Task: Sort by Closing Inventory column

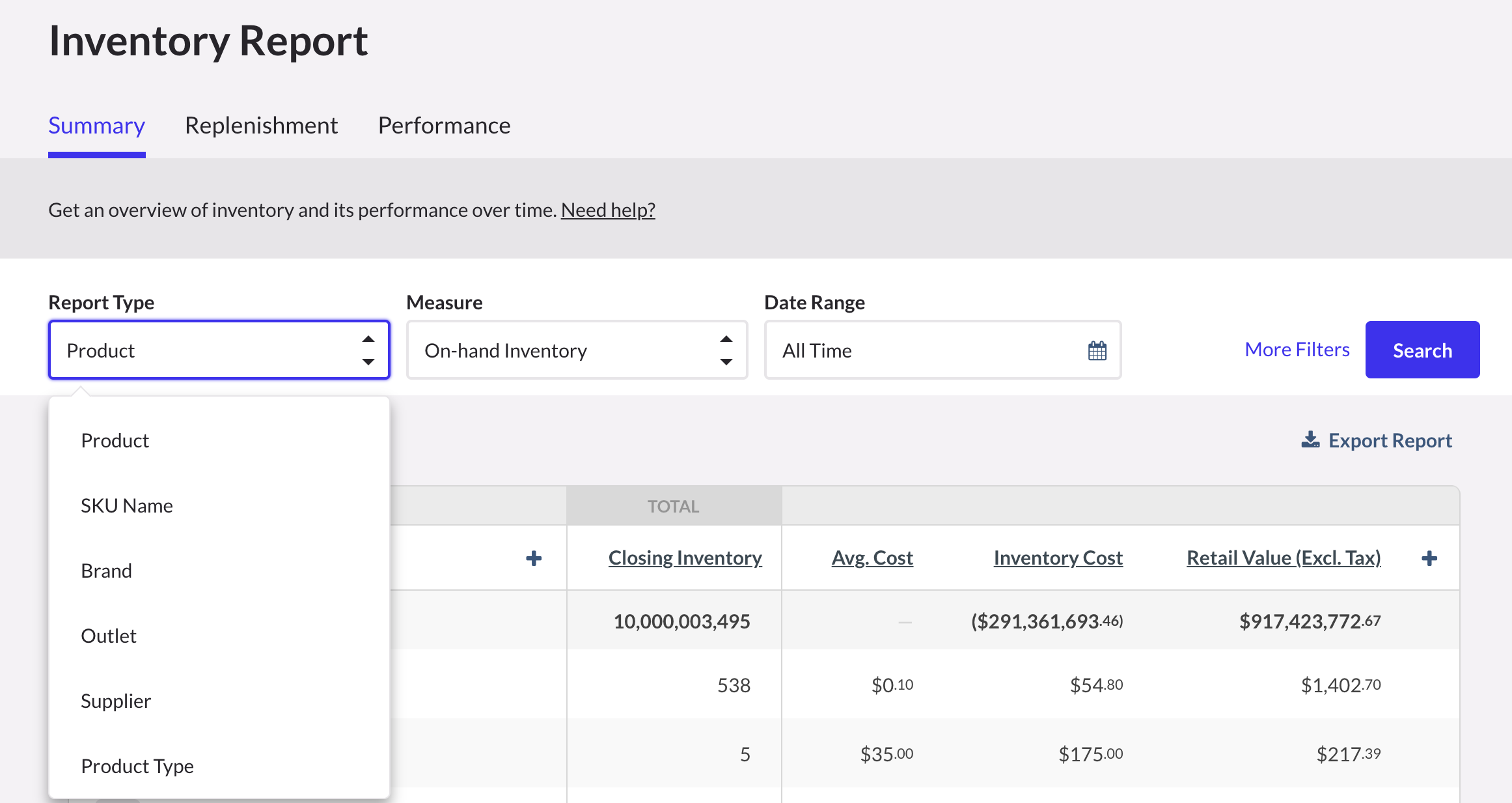Action: click(x=685, y=557)
